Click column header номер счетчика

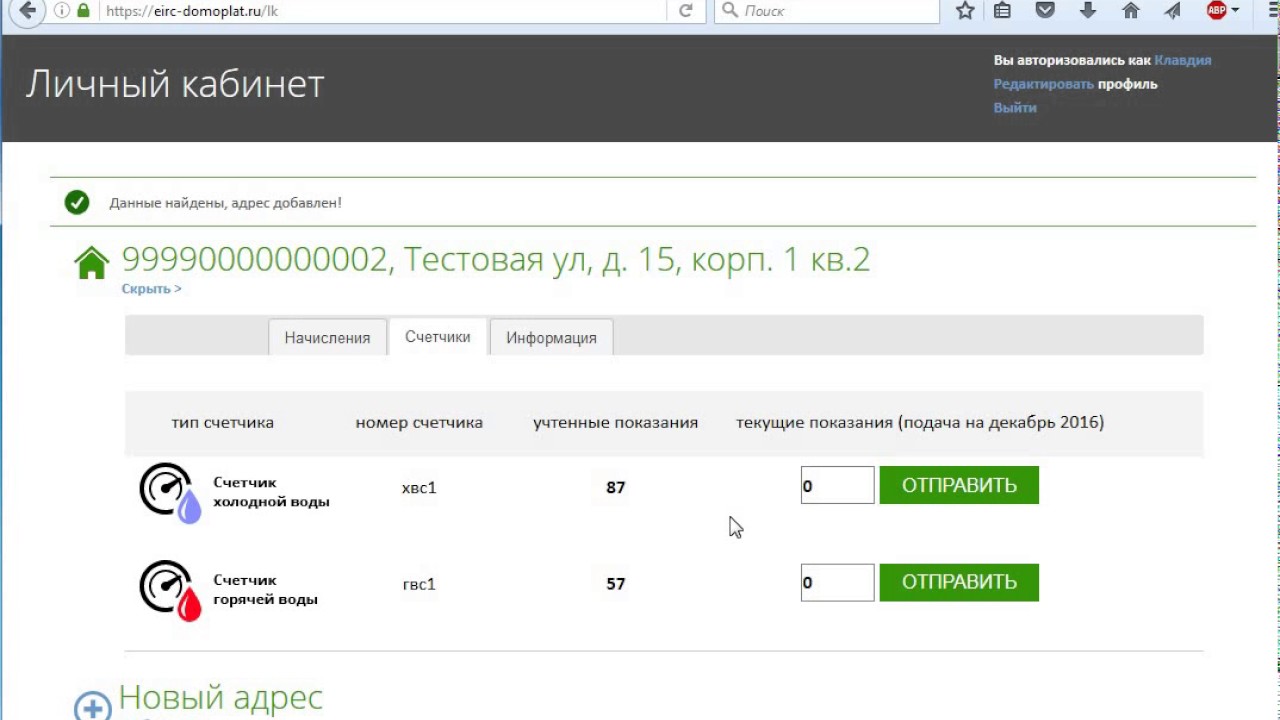click(x=419, y=422)
